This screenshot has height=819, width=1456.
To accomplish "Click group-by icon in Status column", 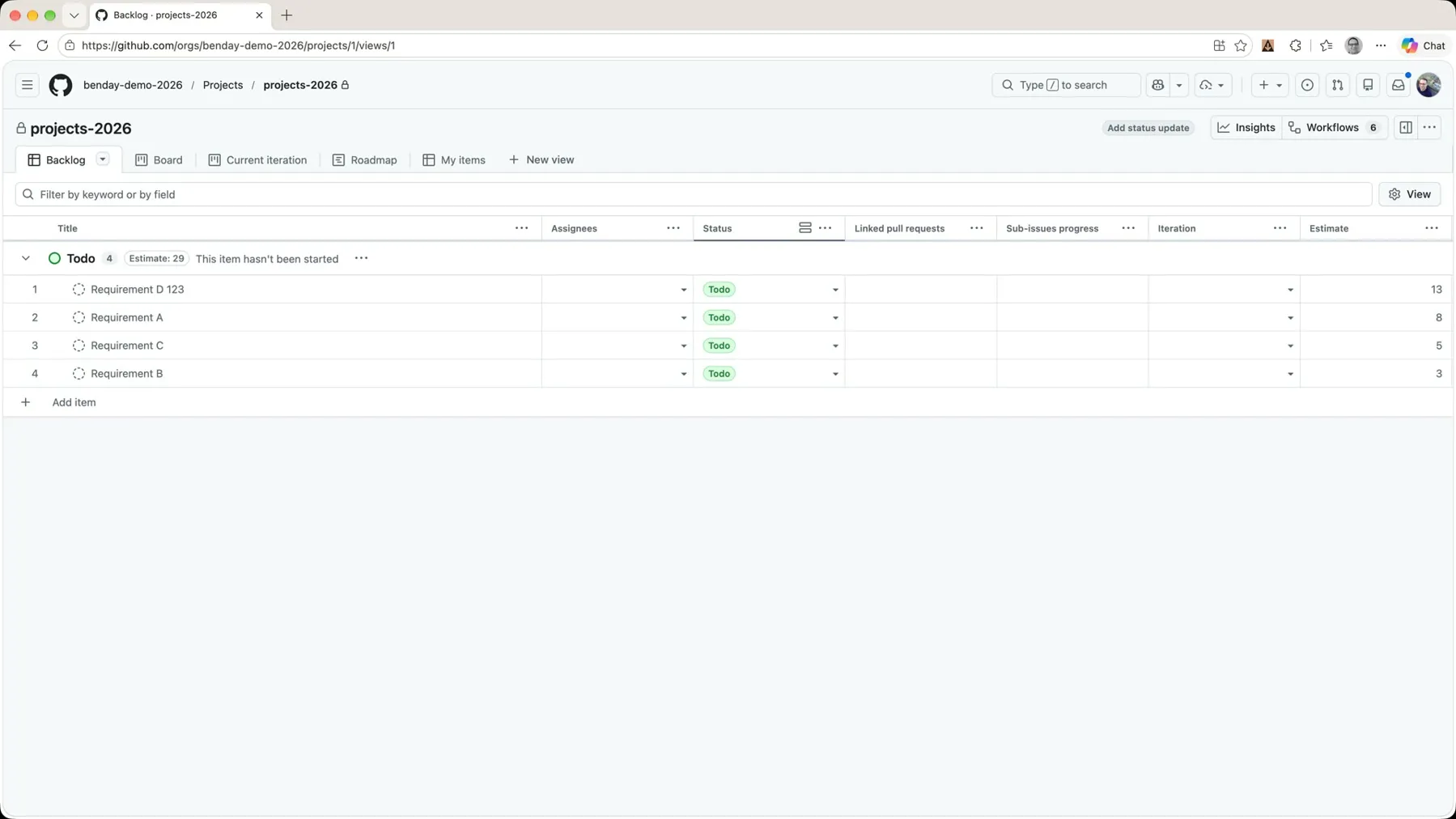I will tap(804, 228).
